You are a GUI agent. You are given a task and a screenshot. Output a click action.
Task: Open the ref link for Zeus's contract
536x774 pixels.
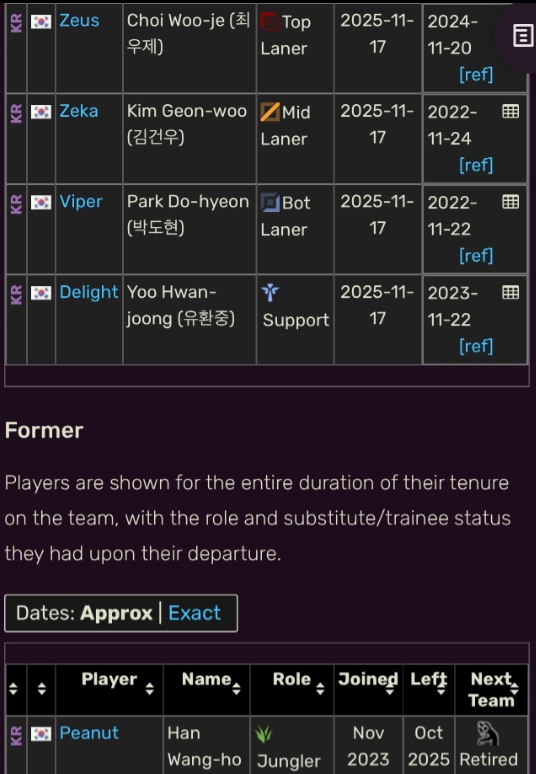point(476,75)
